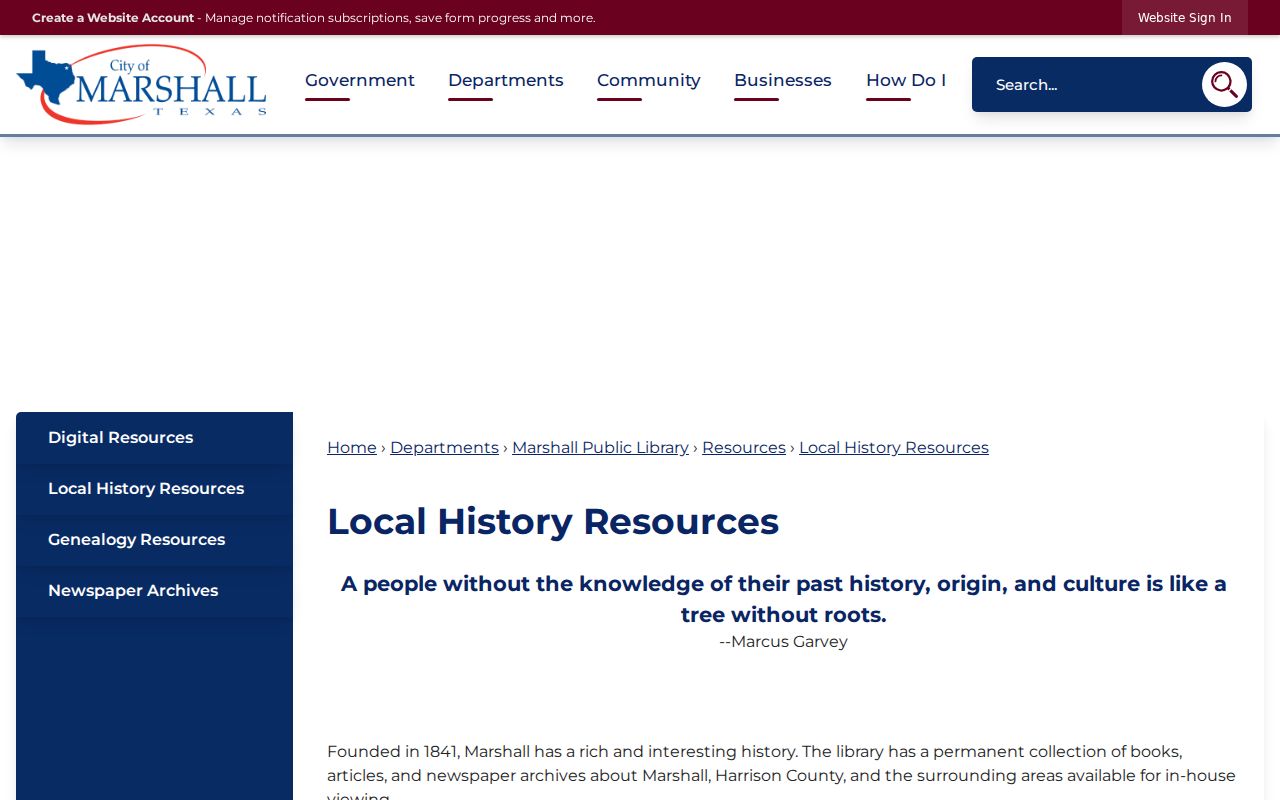This screenshot has height=800, width=1280.
Task: Select Digital Resources in sidebar
Action: coord(154,438)
